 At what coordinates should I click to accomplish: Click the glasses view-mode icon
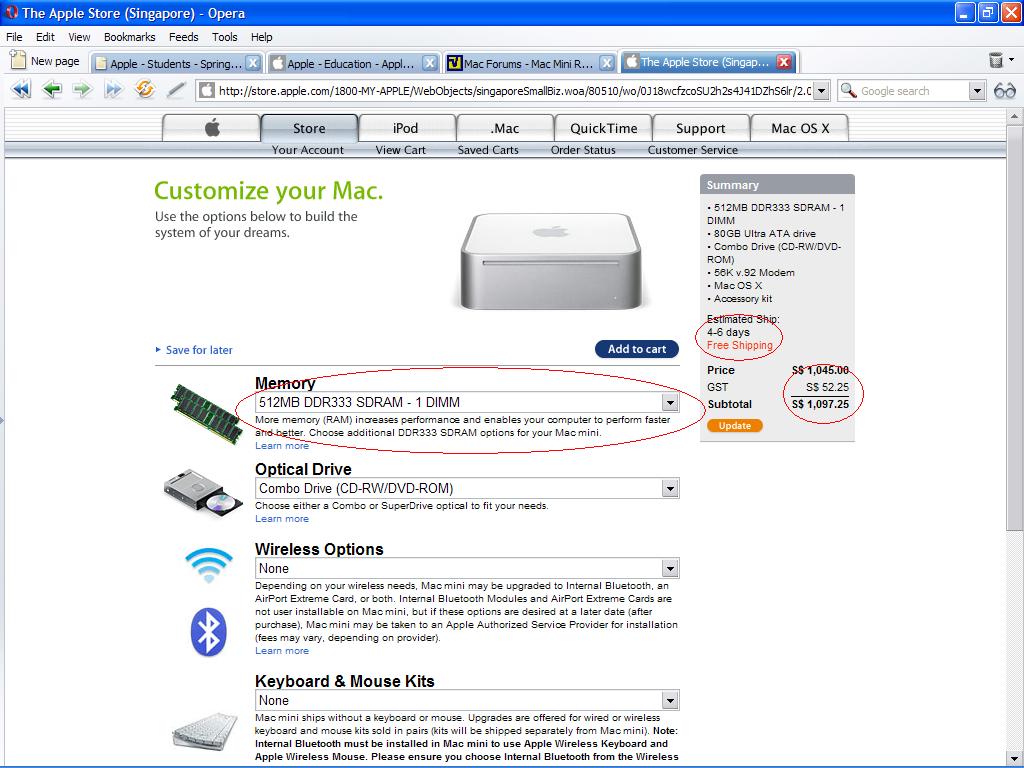click(1004, 91)
